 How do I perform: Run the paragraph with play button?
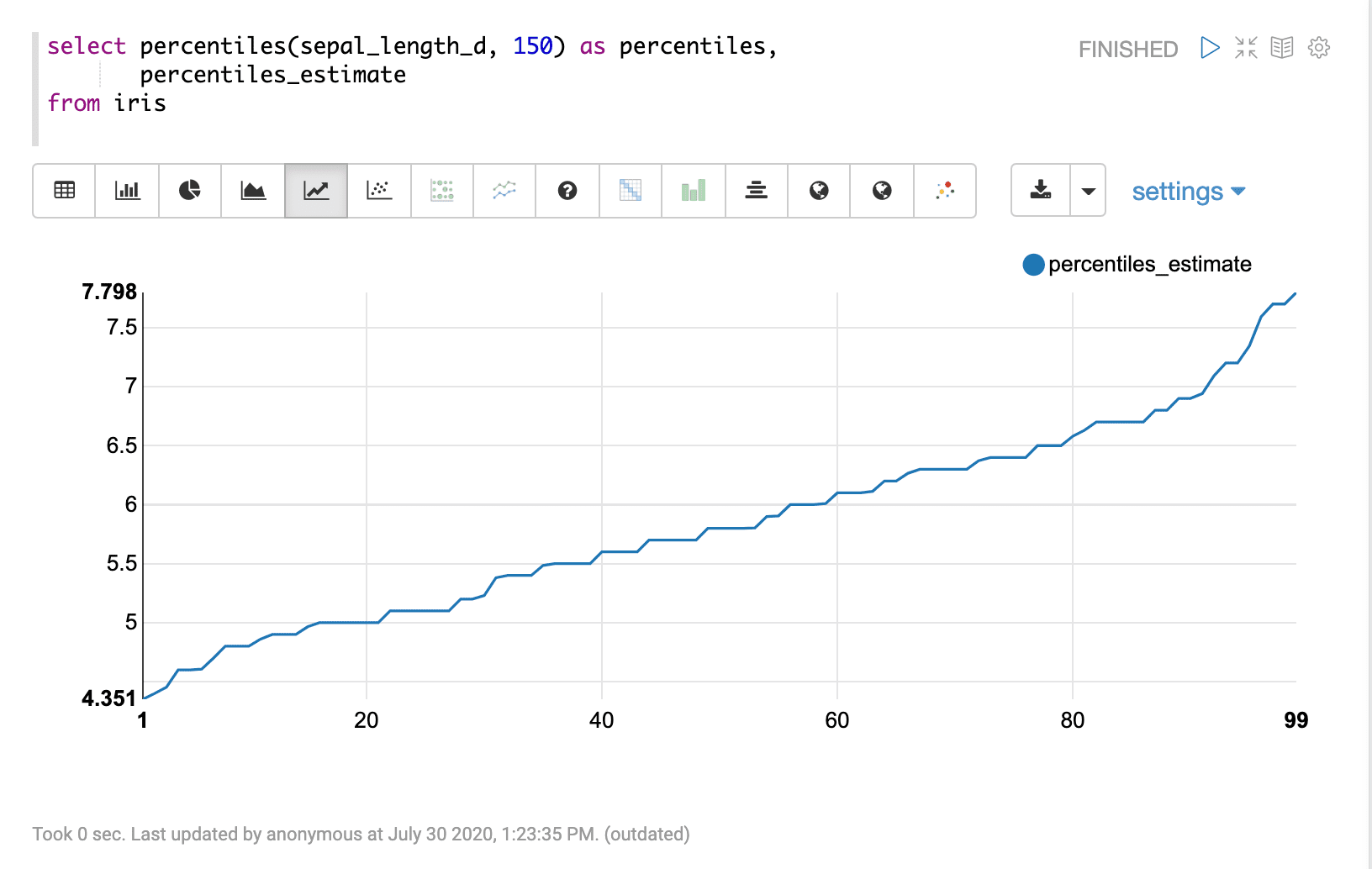(x=1210, y=48)
